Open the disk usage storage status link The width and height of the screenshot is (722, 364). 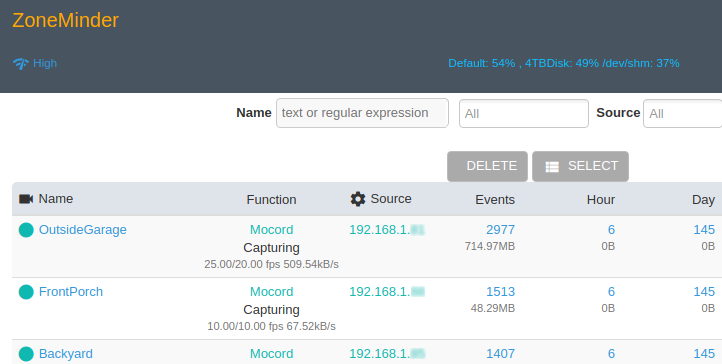click(x=564, y=63)
